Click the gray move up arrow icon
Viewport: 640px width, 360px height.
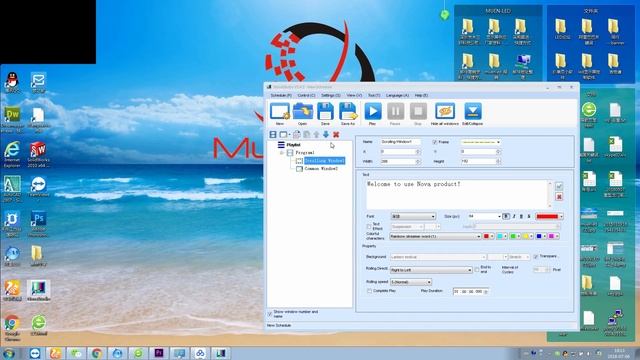tap(316, 134)
